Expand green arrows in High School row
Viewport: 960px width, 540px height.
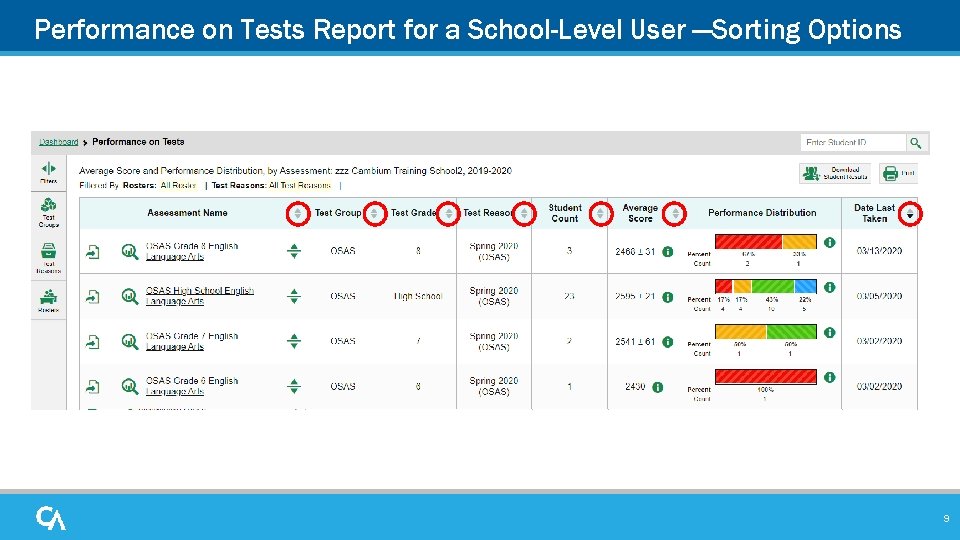pos(294,296)
